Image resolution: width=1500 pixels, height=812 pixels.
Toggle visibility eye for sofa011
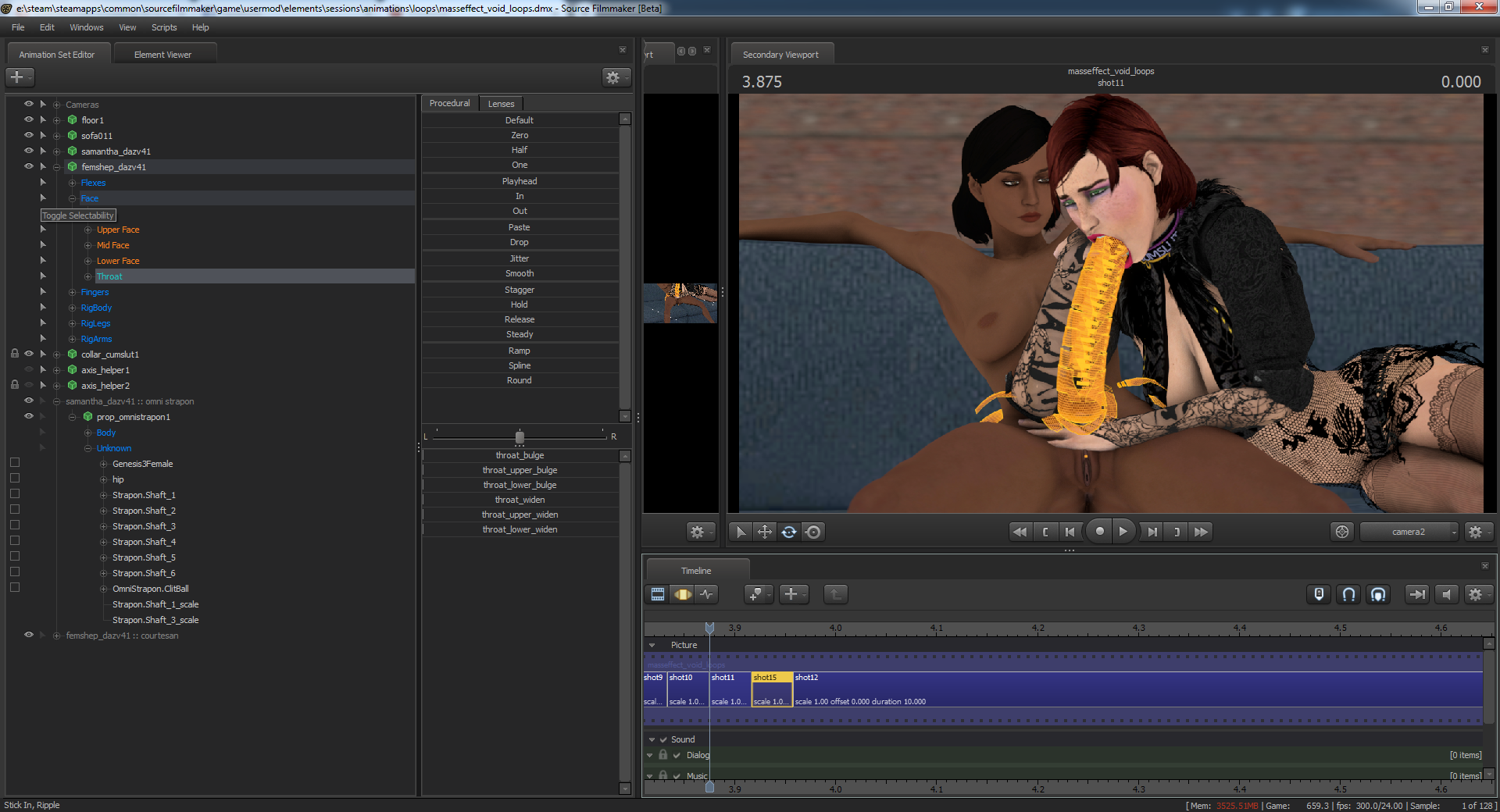[29, 135]
